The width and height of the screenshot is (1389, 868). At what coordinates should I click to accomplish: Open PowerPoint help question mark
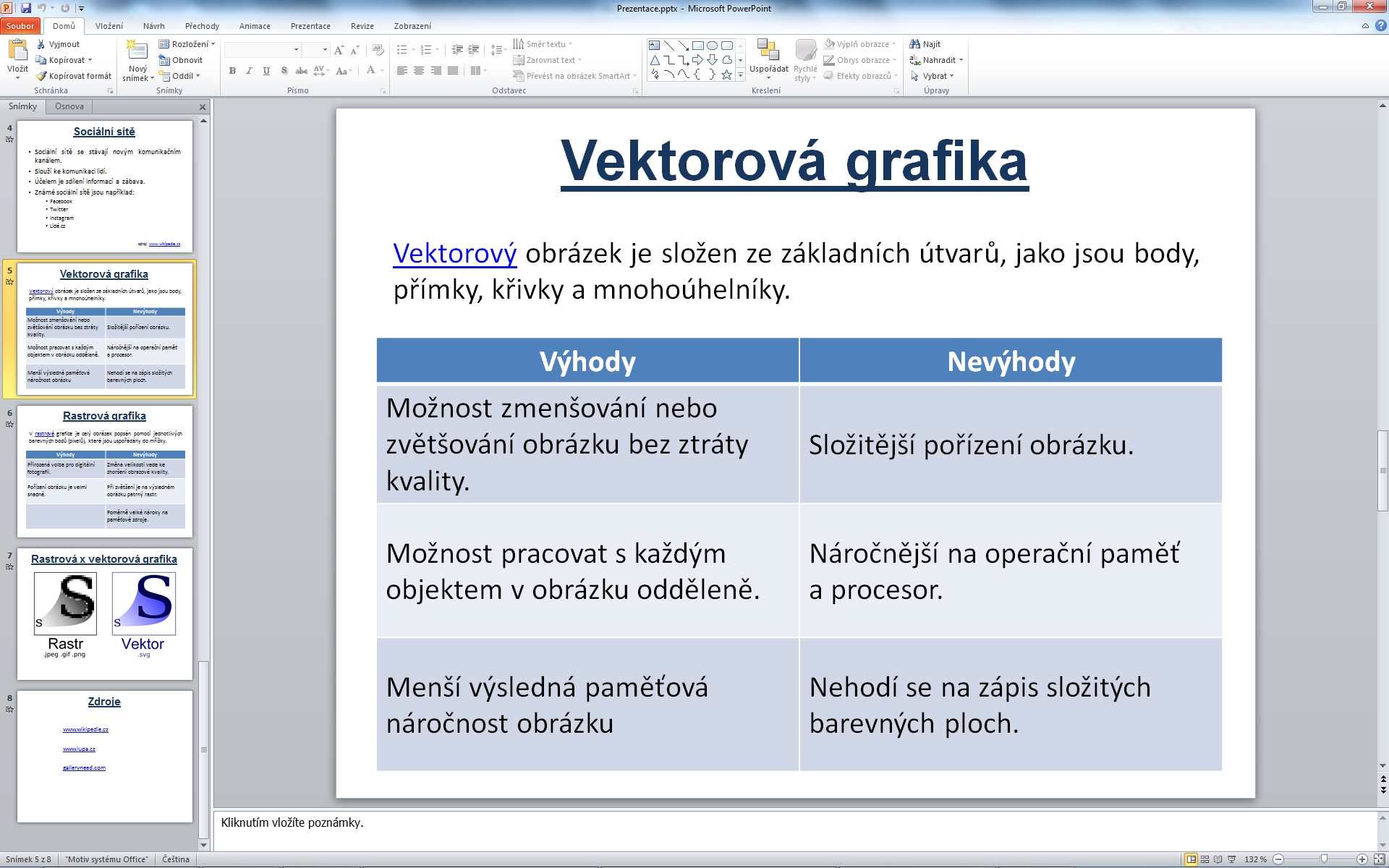coord(1380,25)
